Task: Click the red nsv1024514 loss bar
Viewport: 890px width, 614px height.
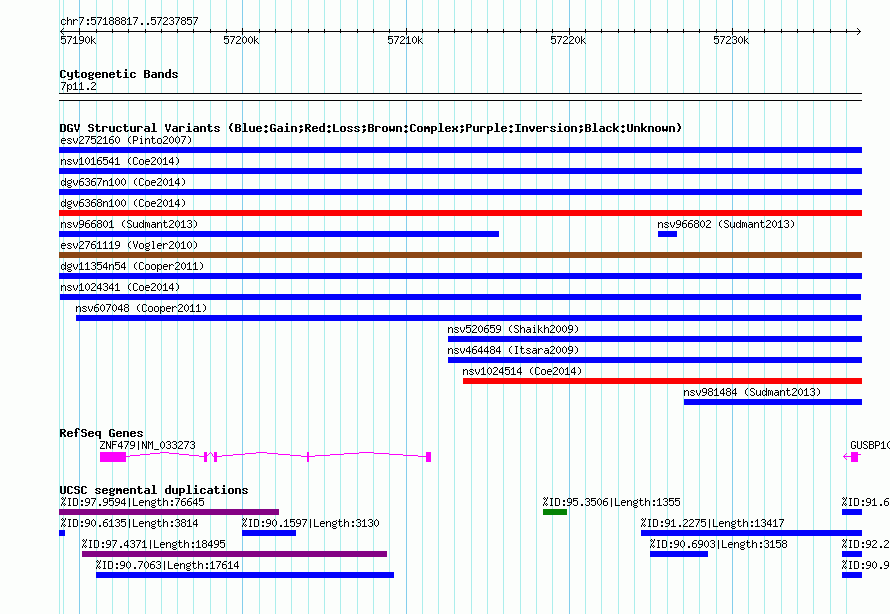Action: click(x=662, y=381)
